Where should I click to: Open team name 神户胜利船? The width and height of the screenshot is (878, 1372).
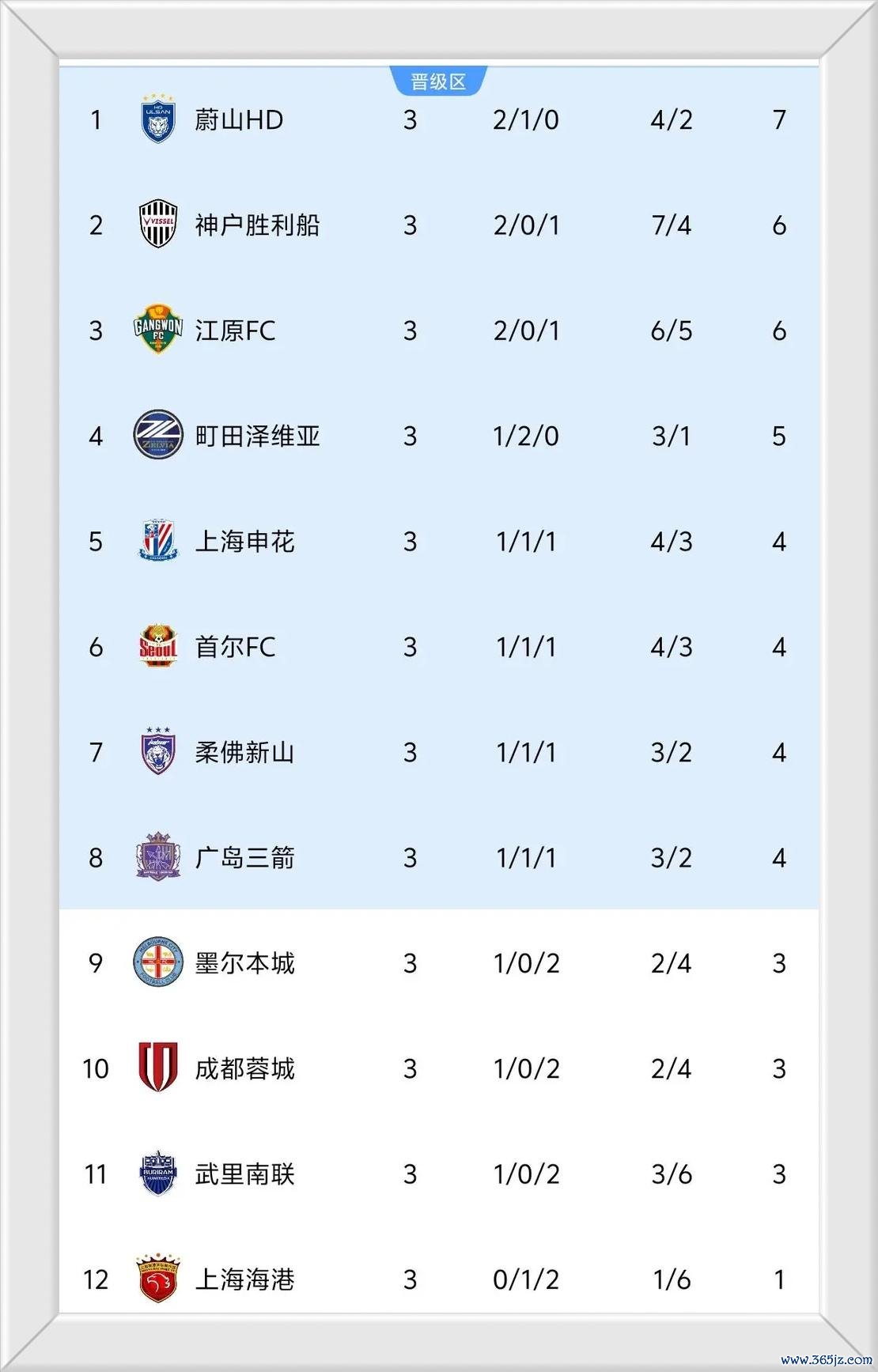[257, 225]
